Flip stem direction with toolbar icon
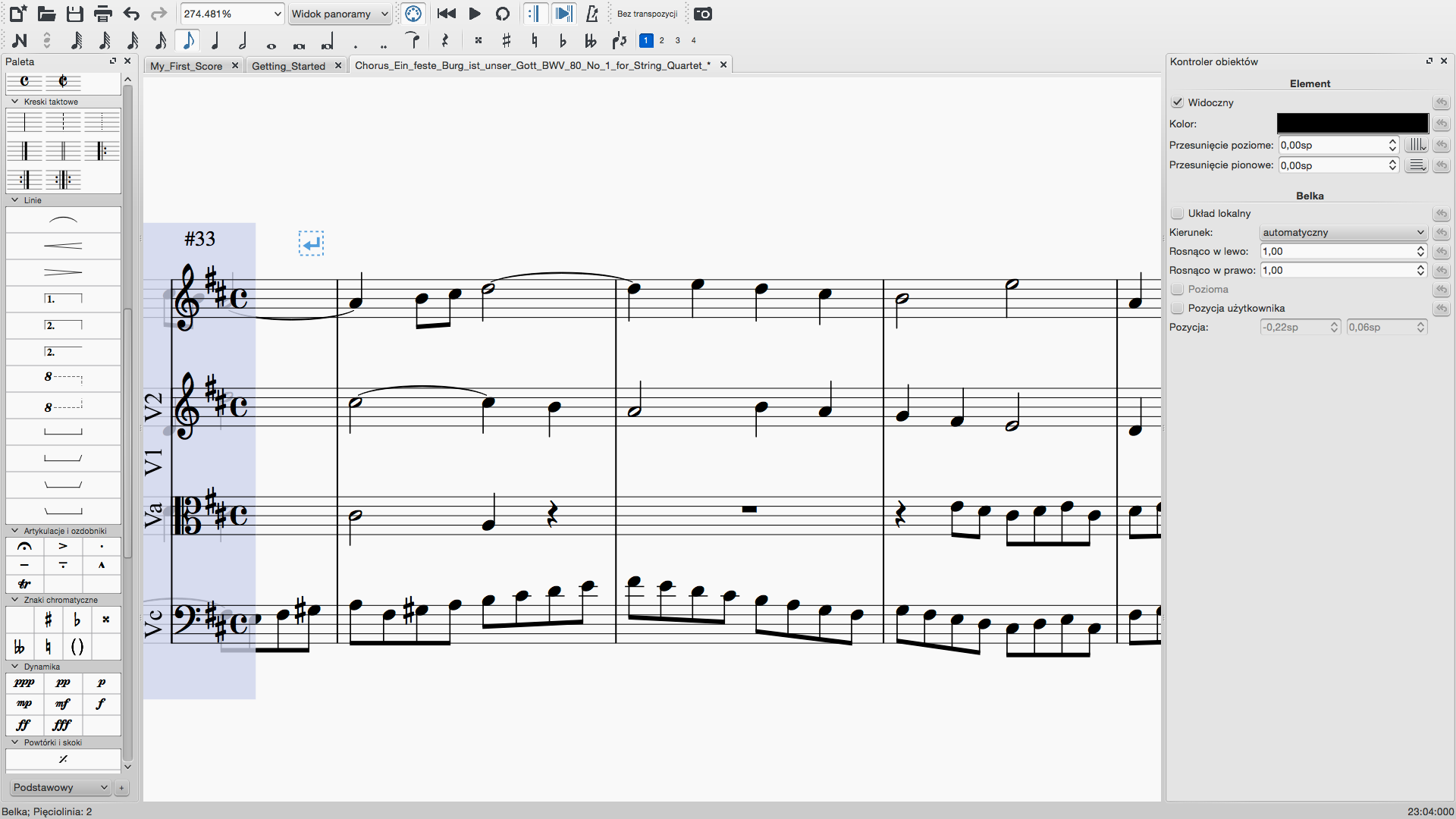This screenshot has width=1456, height=819. pos(620,40)
